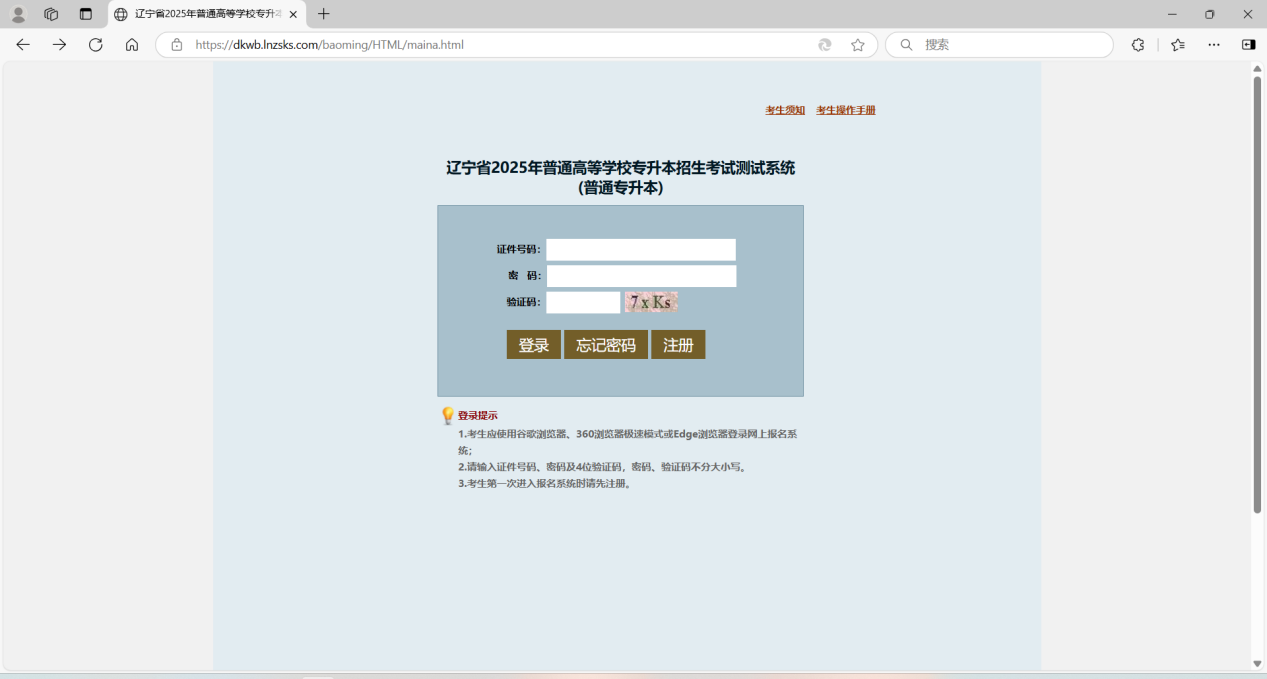Open the user profile icon
This screenshot has height=679, width=1267.
click(x=18, y=14)
